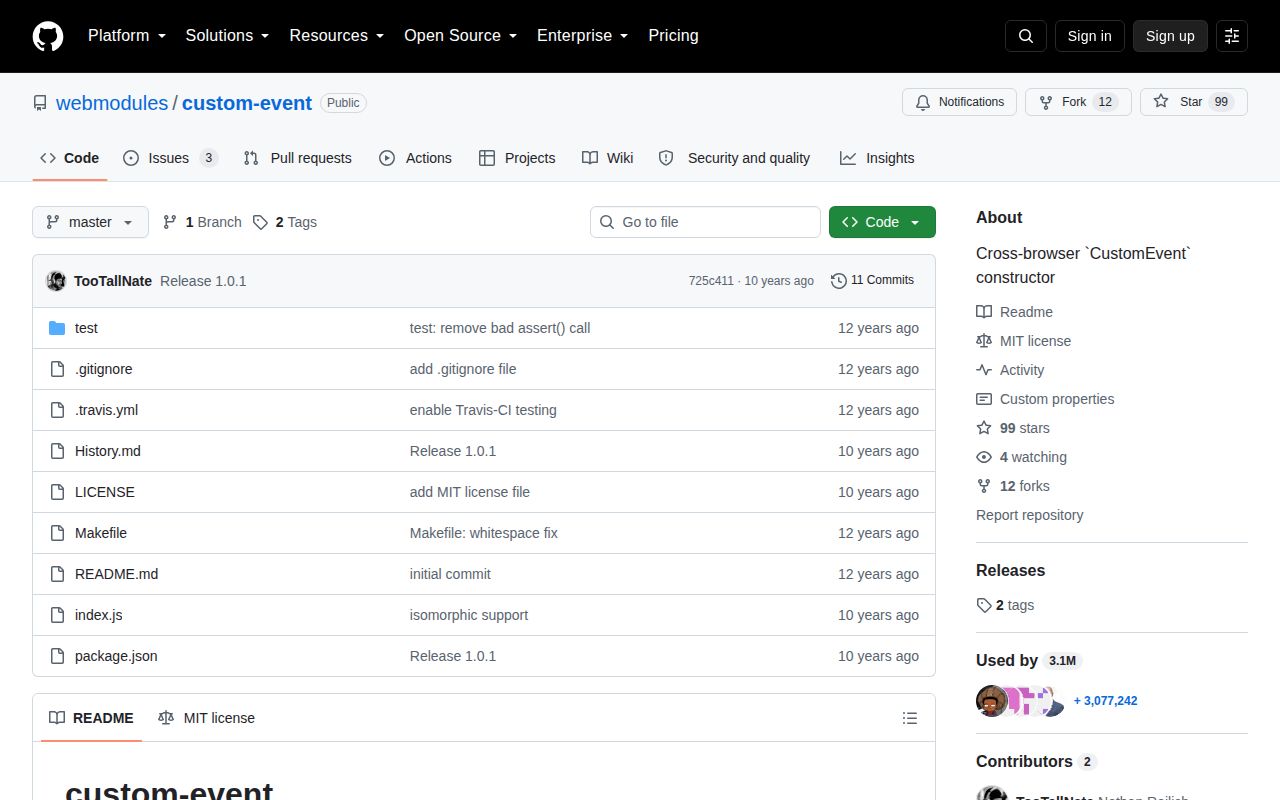Viewport: 1280px width, 800px height.
Task: Switch to the Insights tab
Action: pyautogui.click(x=877, y=158)
